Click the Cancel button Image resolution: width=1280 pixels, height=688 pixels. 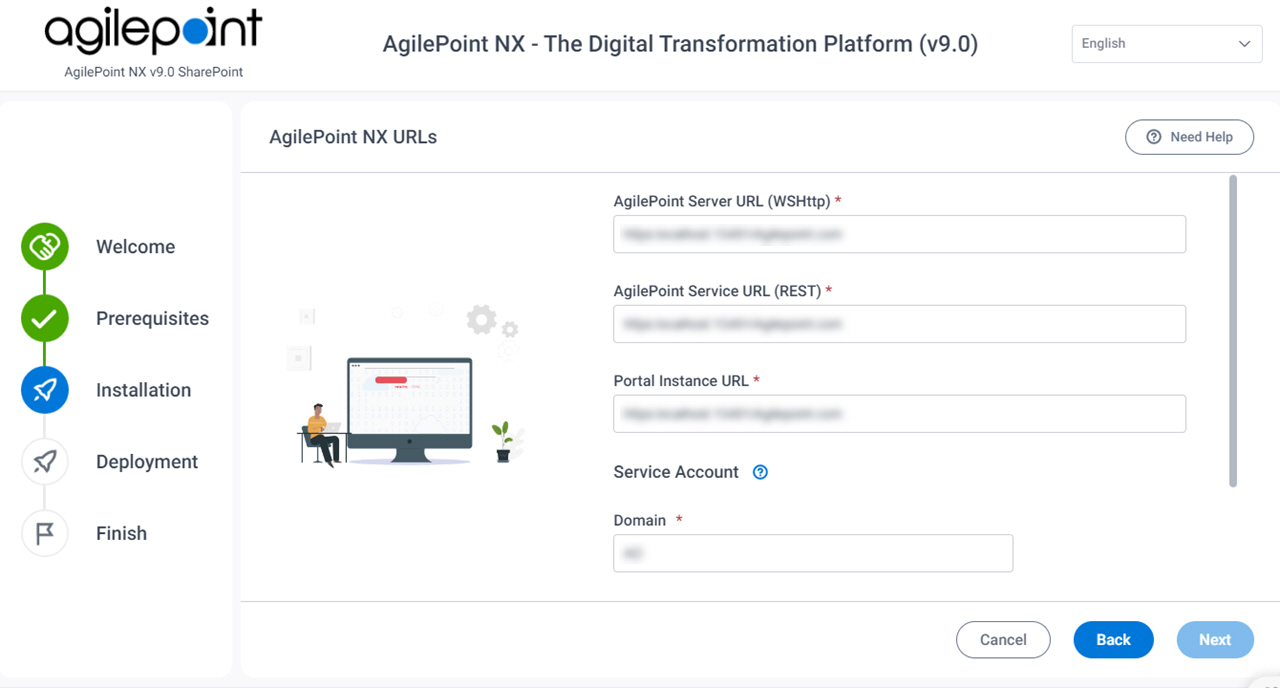(x=1003, y=640)
